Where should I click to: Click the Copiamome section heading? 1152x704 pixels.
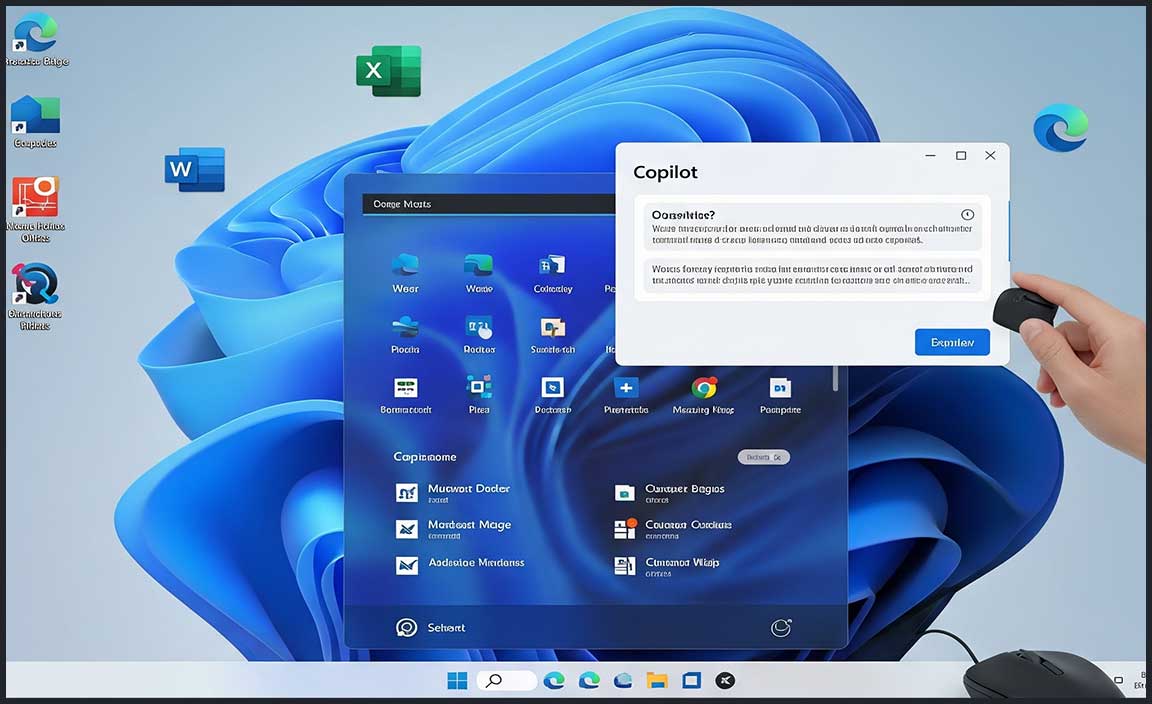425,457
